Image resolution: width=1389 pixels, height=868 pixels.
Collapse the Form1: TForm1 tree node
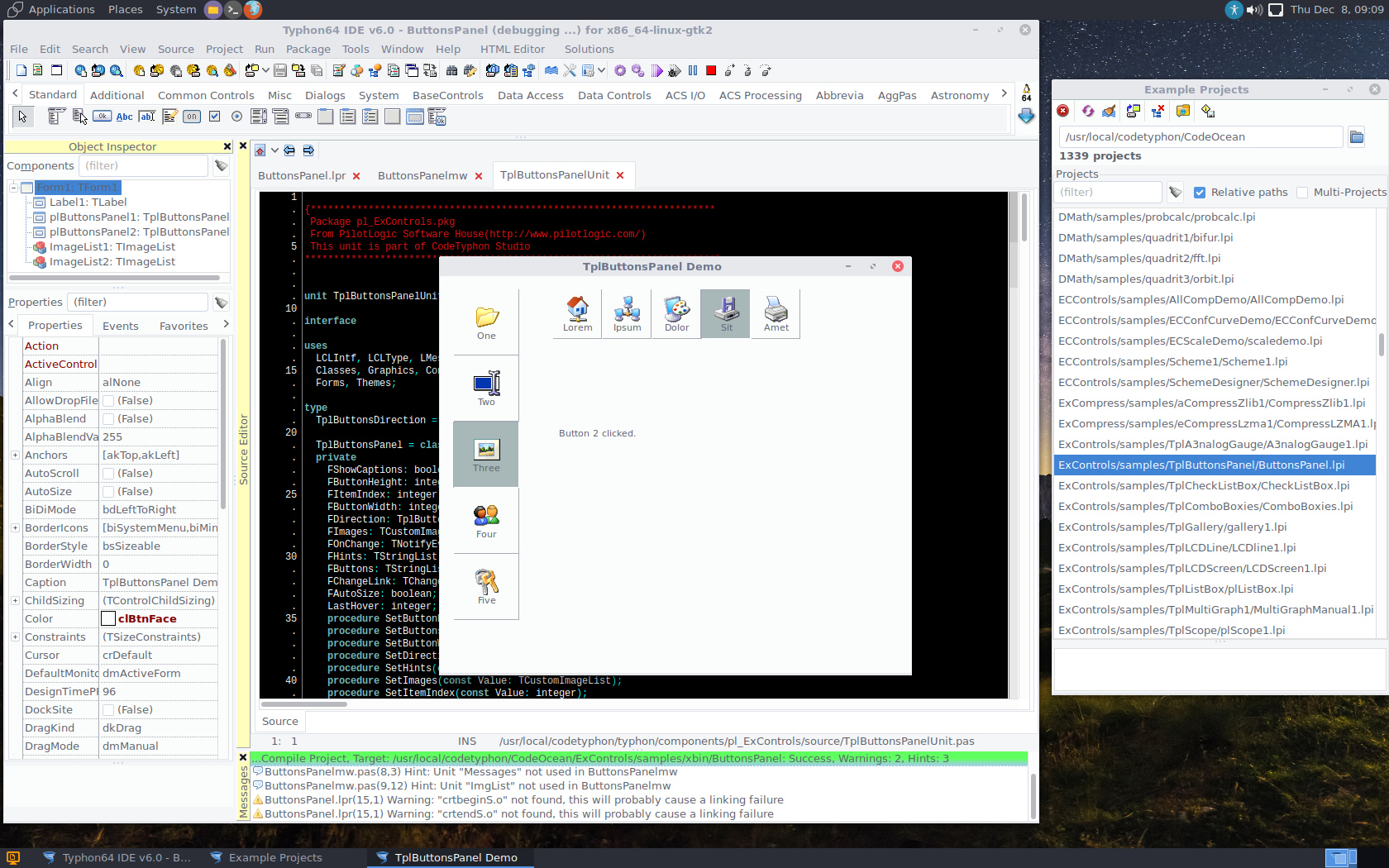(14, 188)
